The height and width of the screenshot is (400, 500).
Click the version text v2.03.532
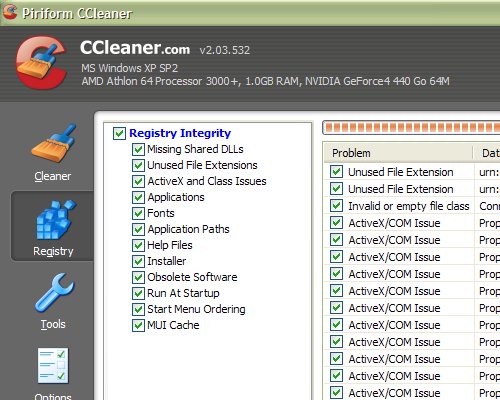point(225,50)
